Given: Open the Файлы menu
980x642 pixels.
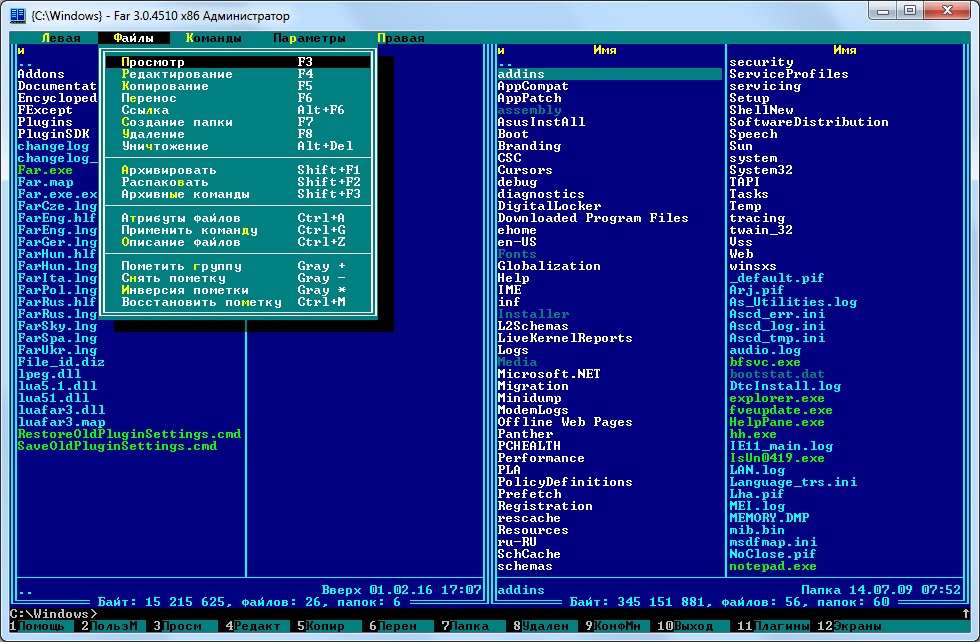Looking at the screenshot, I should [133, 38].
